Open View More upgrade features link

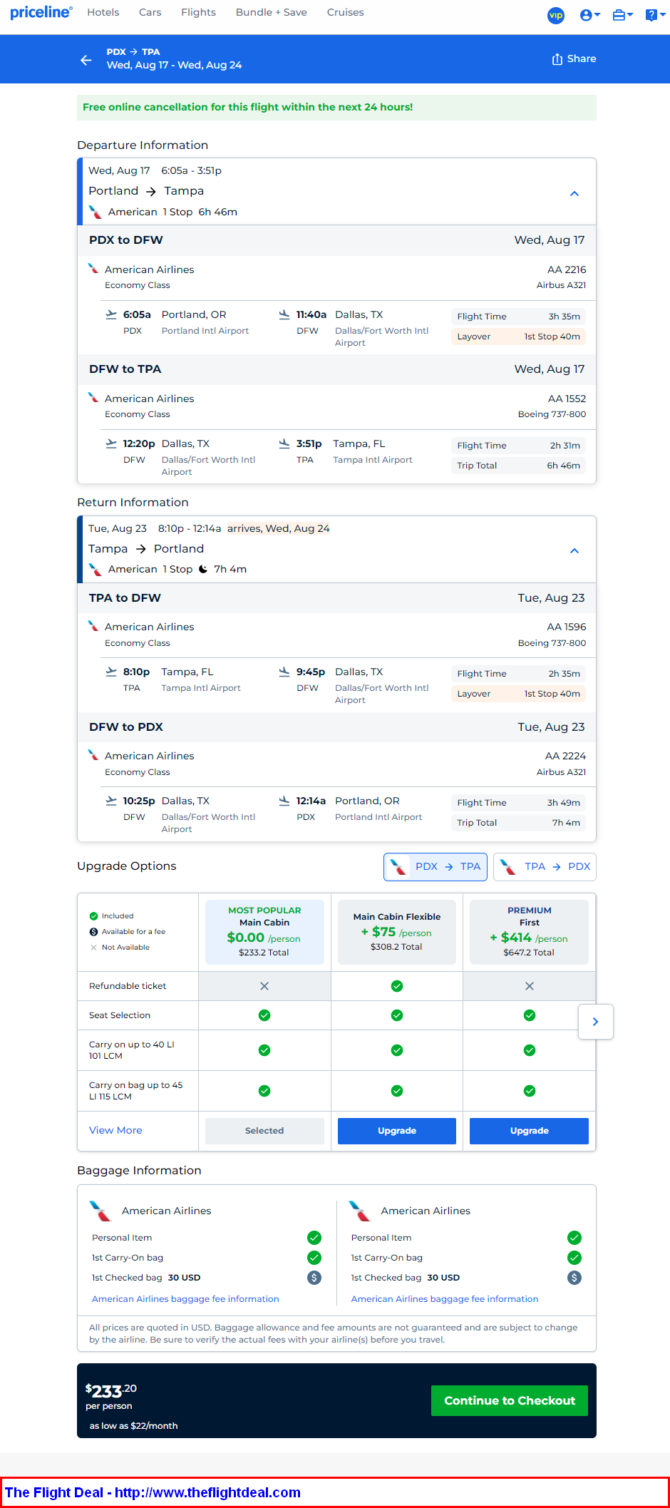tap(116, 1130)
